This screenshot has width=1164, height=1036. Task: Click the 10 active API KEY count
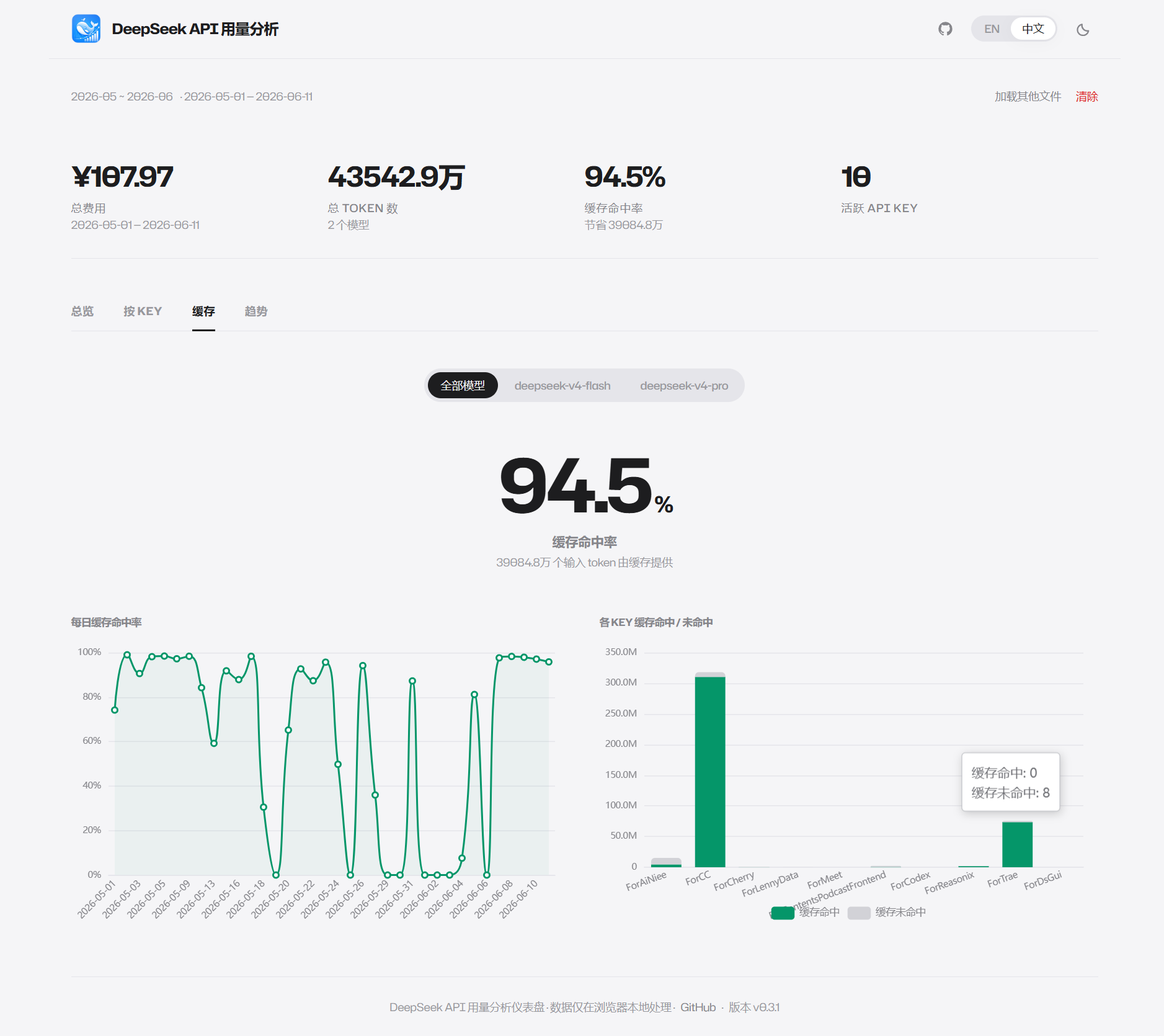[856, 177]
